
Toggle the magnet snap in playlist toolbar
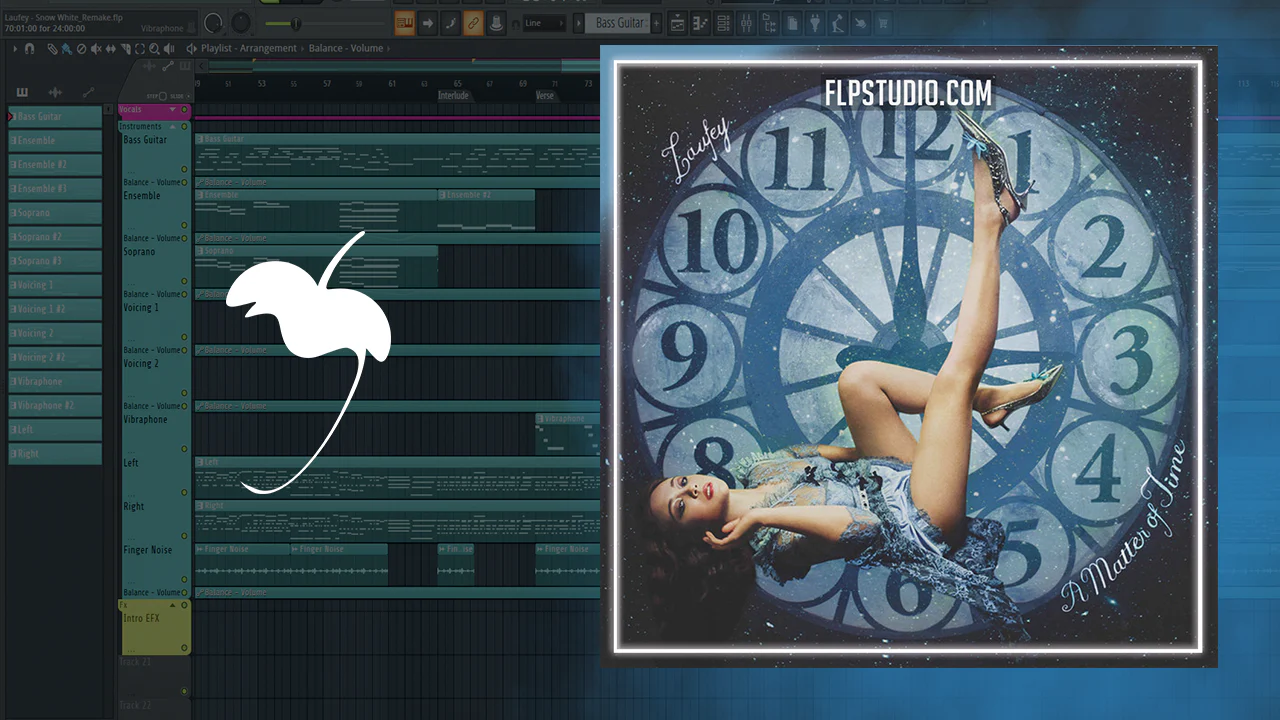(29, 48)
